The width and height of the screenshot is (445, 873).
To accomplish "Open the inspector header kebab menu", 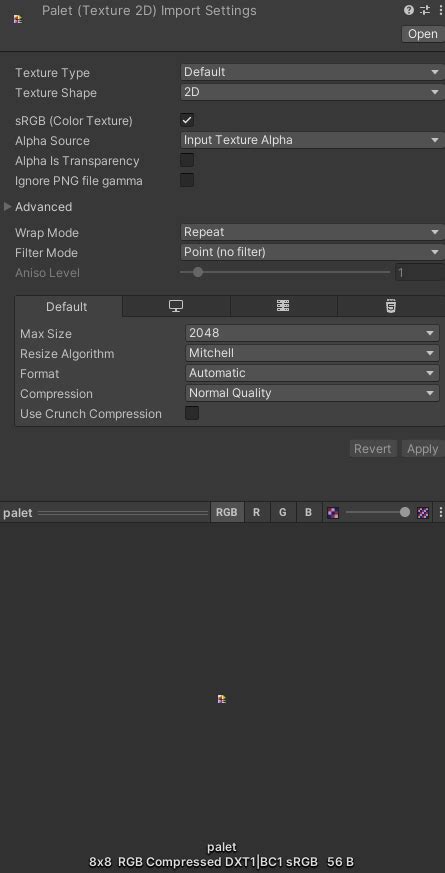I will pyautogui.click(x=440, y=10).
